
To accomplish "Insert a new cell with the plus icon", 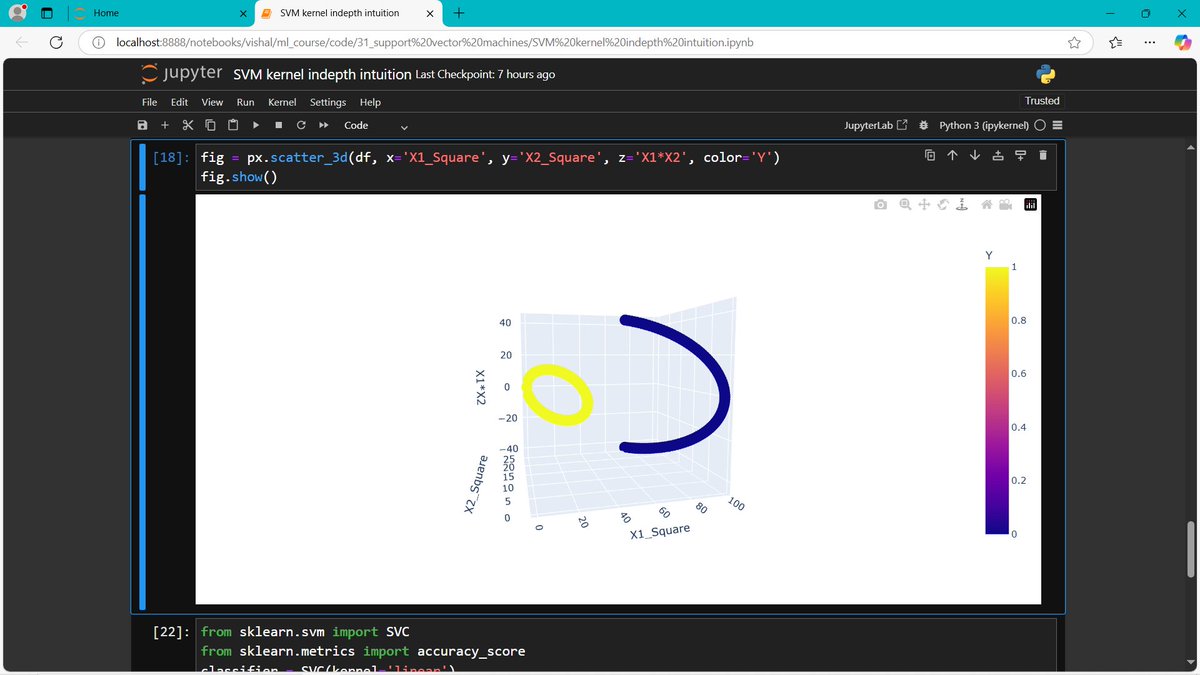I will coord(165,125).
